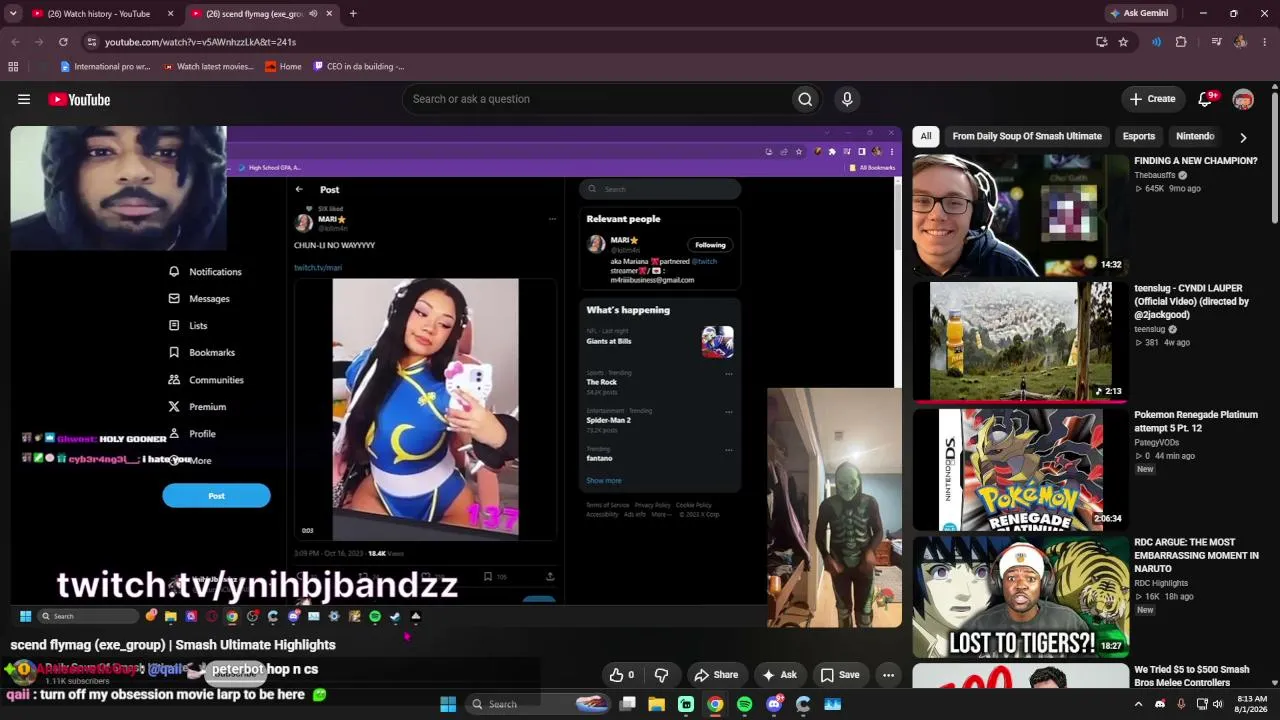Reload the page in Chrome

pos(63,42)
